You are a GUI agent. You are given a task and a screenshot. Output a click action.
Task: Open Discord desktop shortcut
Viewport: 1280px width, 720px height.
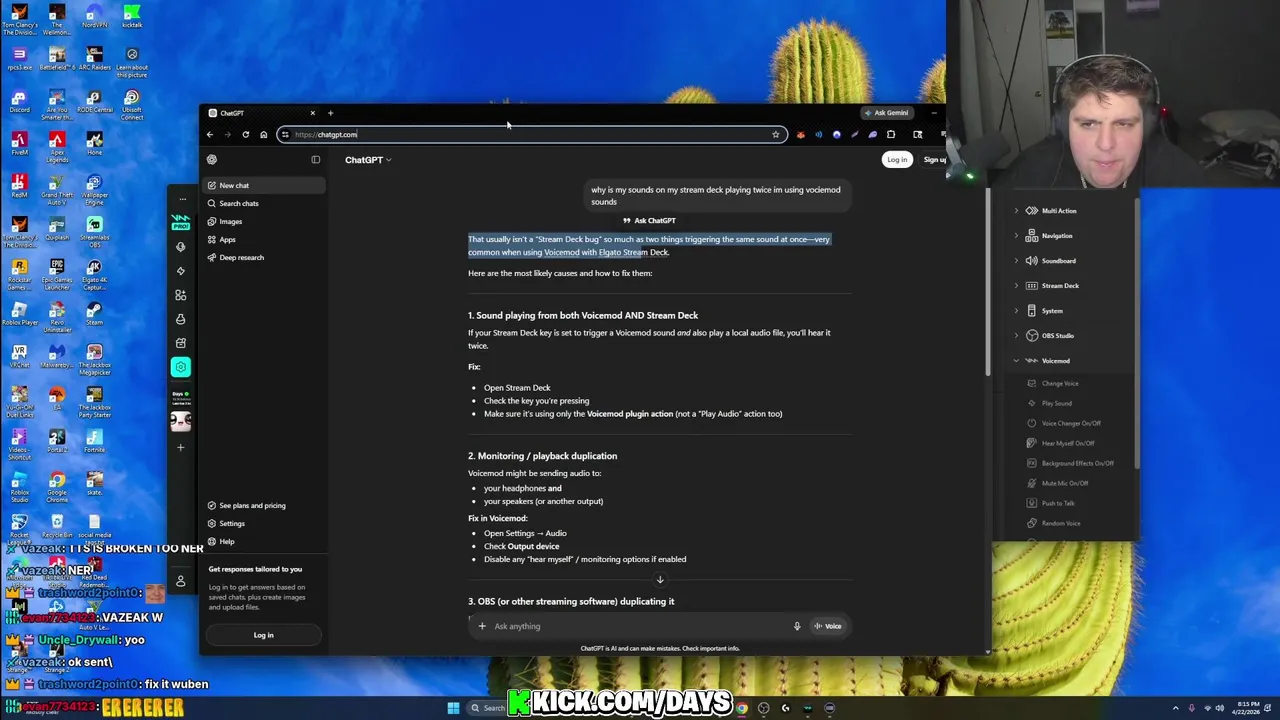tap(19, 103)
